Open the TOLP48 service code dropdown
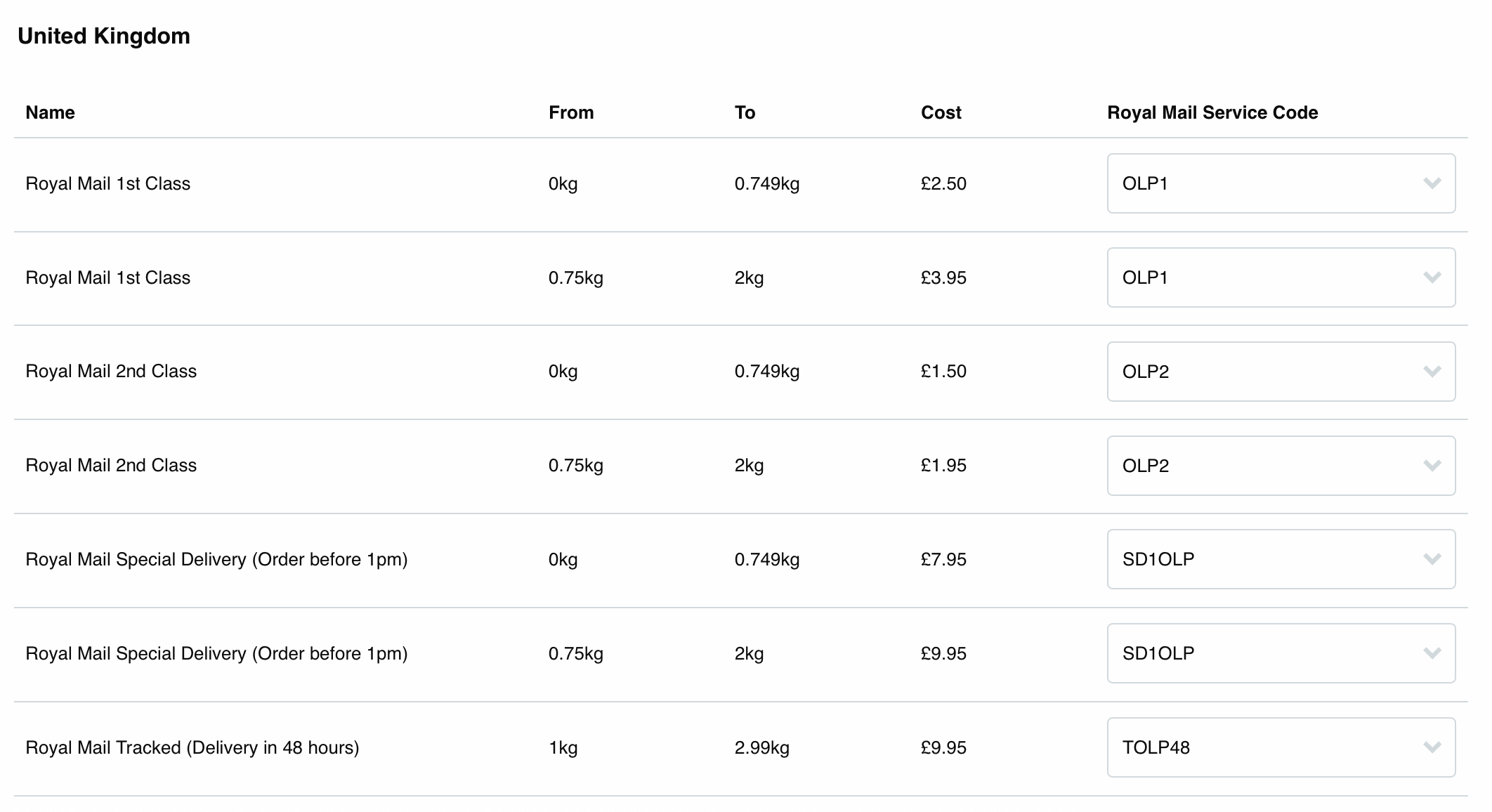 1280,747
